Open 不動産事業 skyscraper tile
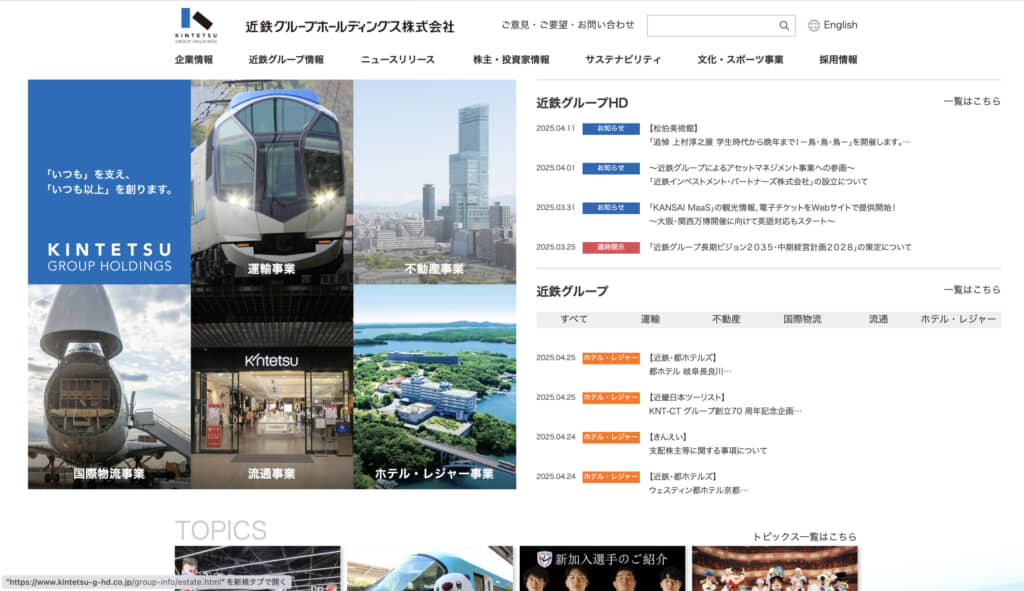Screen dimensions: 1024x591 tap(434, 182)
